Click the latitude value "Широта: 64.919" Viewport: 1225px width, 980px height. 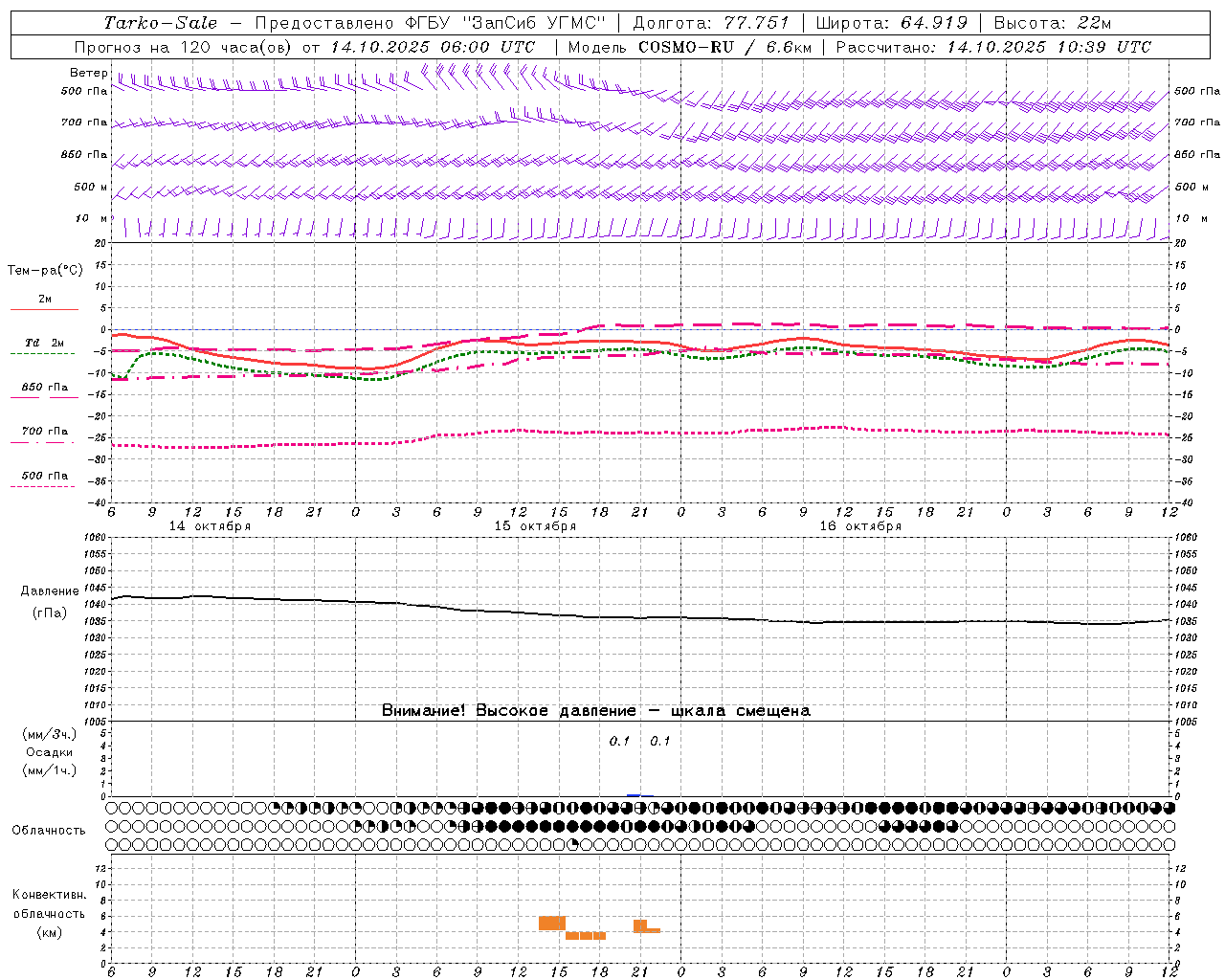click(x=892, y=23)
